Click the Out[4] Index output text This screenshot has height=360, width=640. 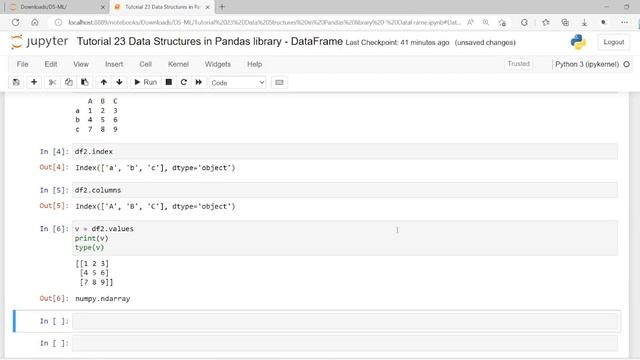(x=155, y=168)
